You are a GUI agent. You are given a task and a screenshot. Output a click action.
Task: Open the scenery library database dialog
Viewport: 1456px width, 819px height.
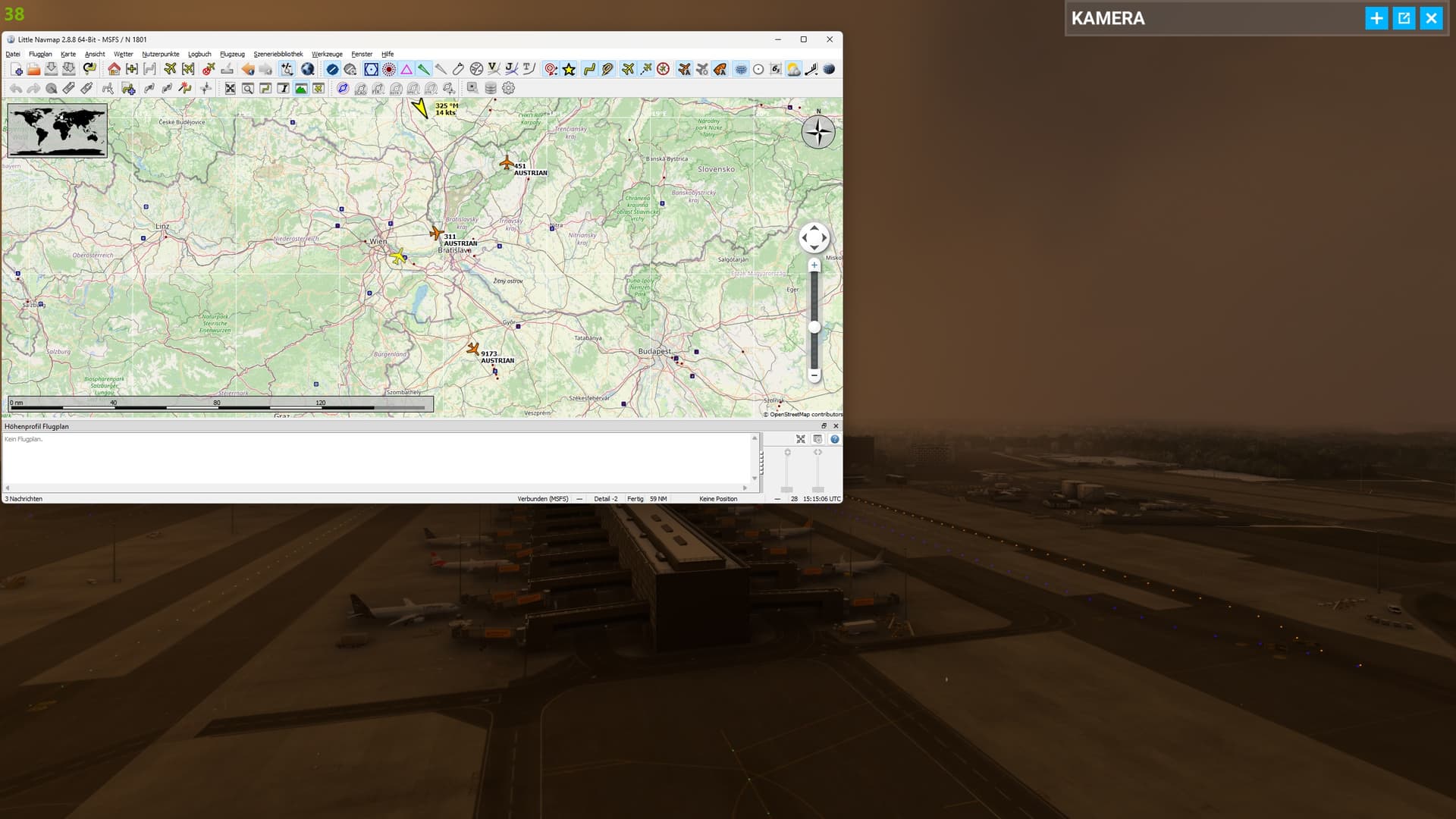[491, 88]
